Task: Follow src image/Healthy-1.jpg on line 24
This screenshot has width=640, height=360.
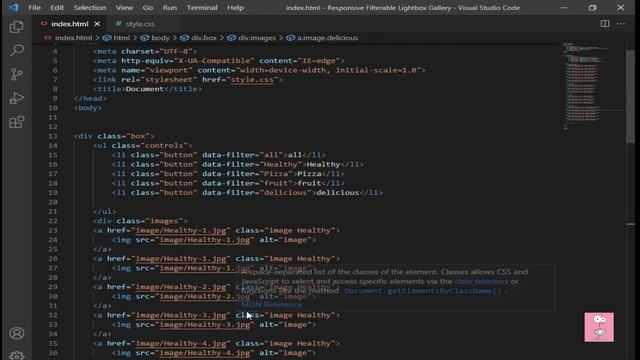Action: coord(204,240)
